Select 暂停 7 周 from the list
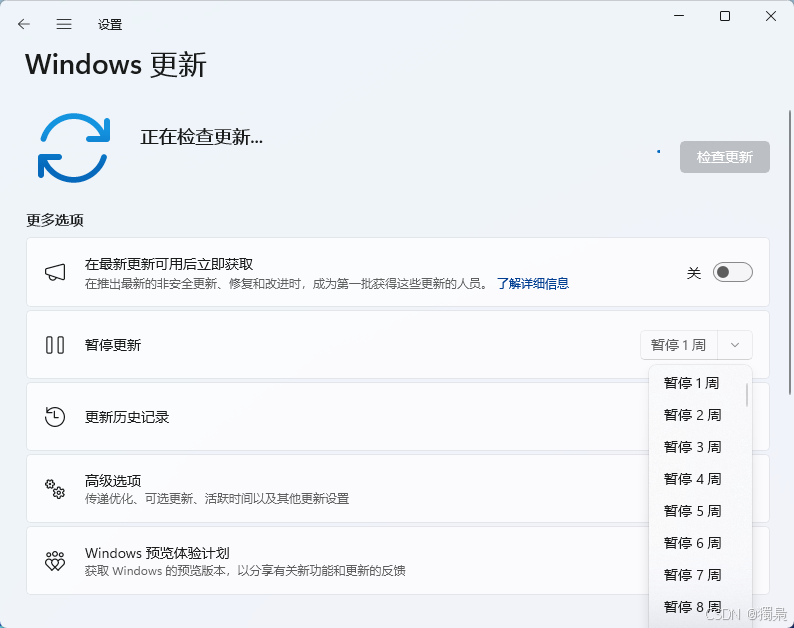 tap(692, 574)
